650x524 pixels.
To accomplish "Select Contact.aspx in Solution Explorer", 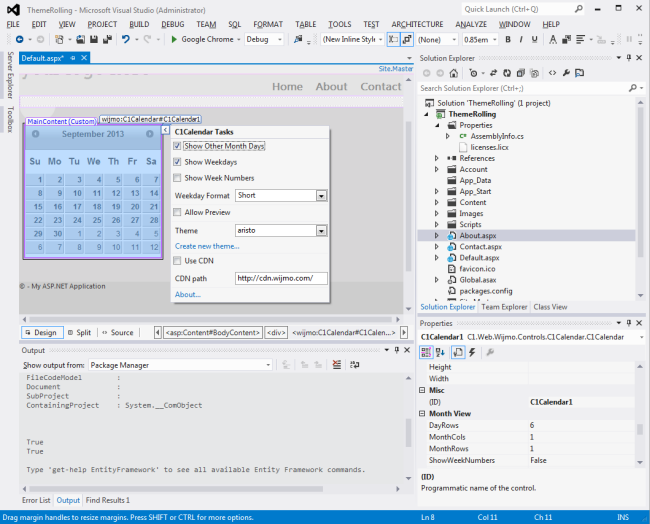I will [x=479, y=246].
